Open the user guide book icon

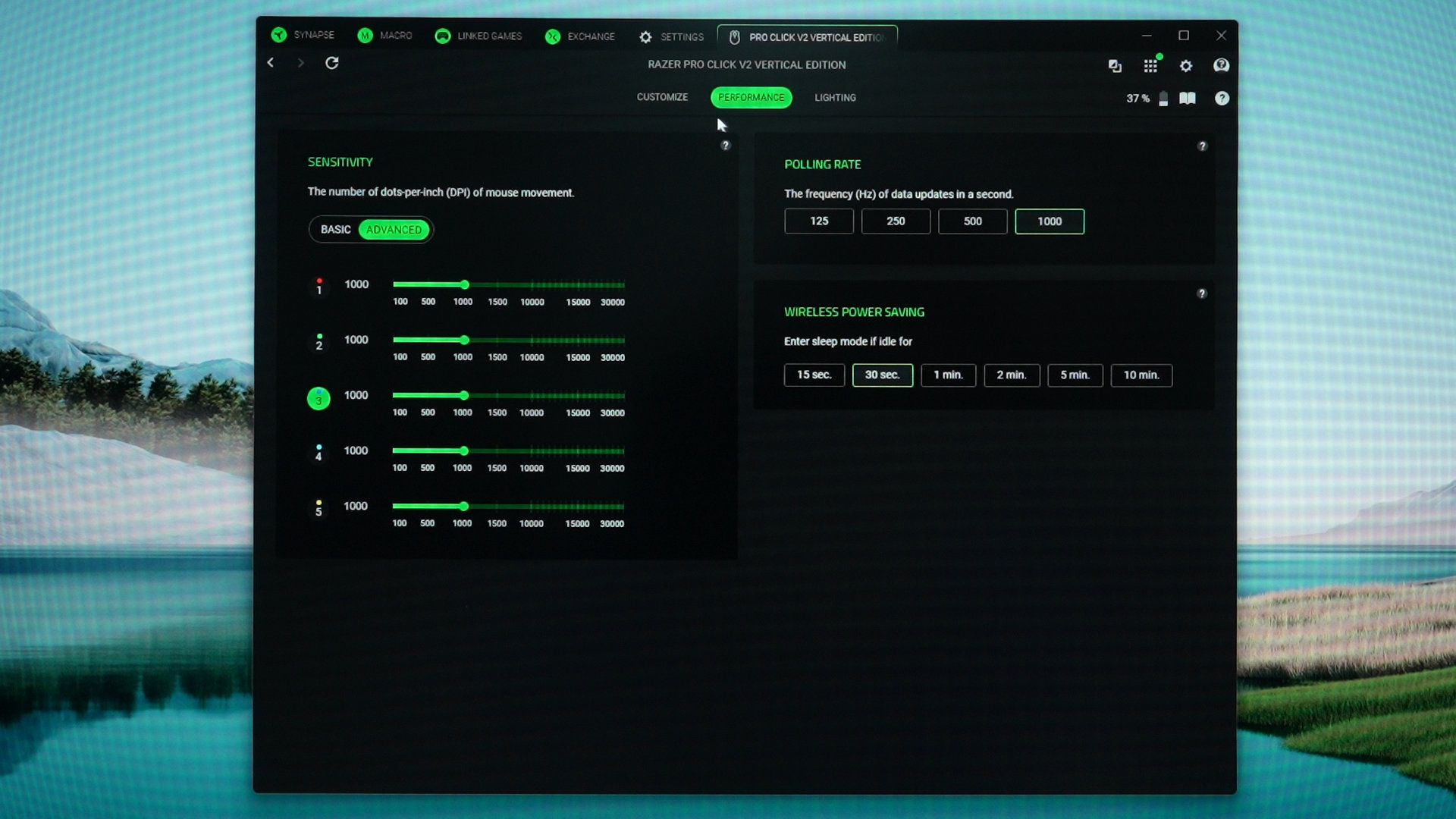(1188, 99)
